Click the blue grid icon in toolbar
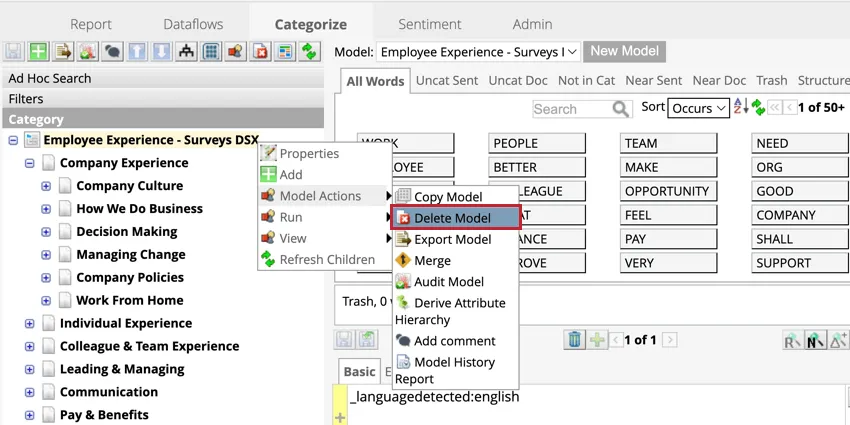 click(x=211, y=52)
